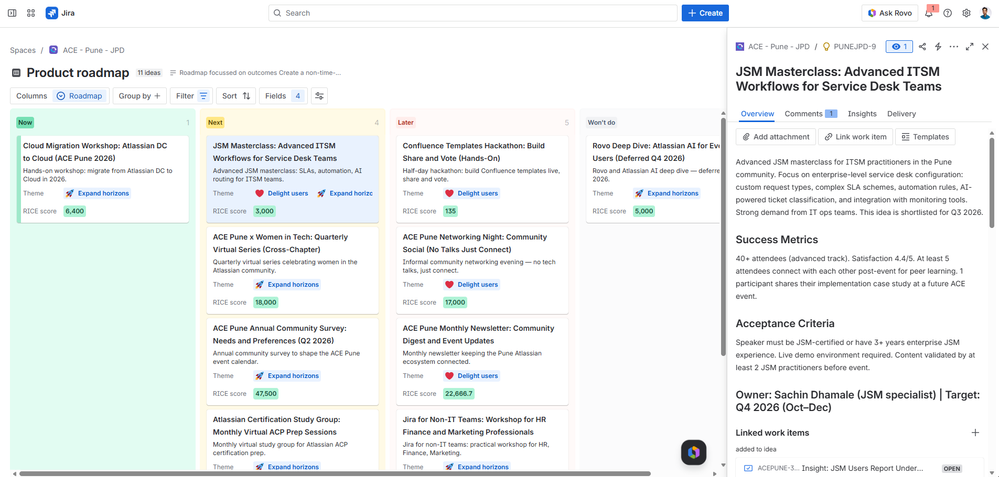Open ACE Pune Monthly Newsletter card

tap(482, 362)
